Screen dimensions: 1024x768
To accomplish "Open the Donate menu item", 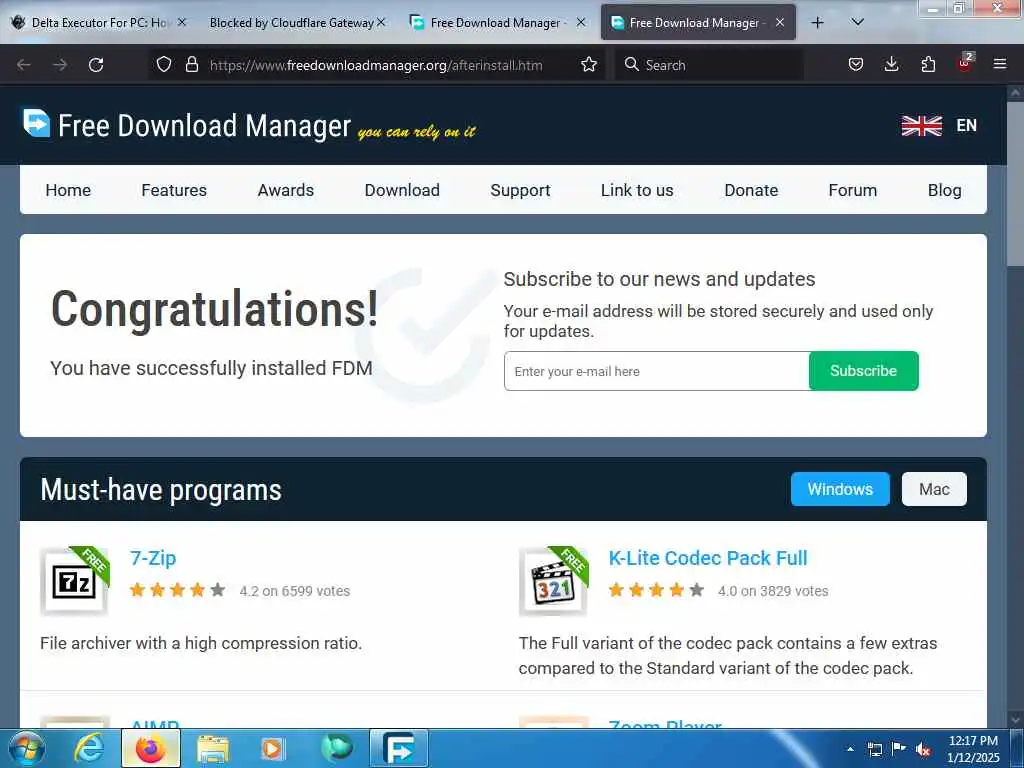I will (x=751, y=190).
